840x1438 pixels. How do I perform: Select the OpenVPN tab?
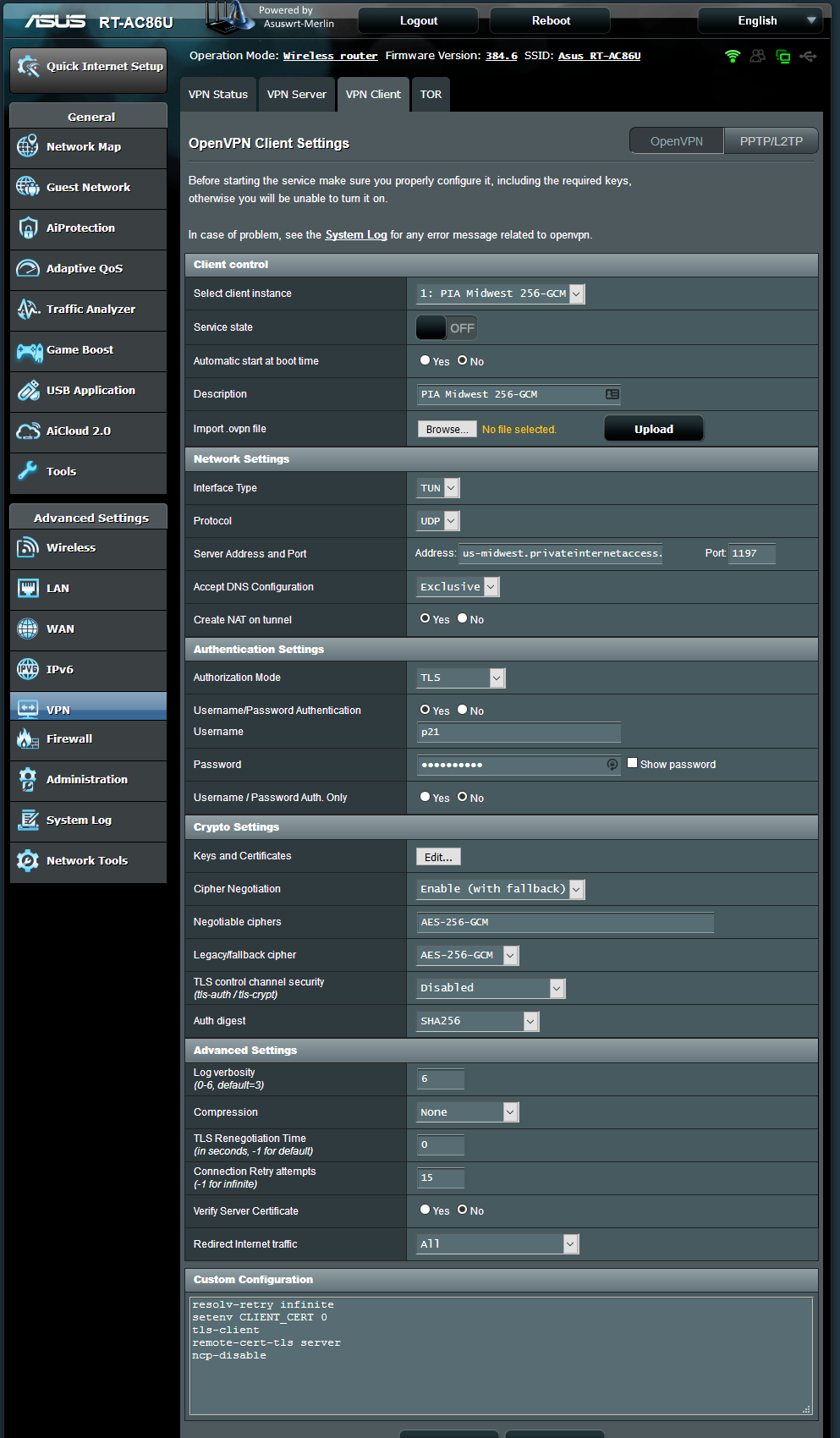pos(677,141)
